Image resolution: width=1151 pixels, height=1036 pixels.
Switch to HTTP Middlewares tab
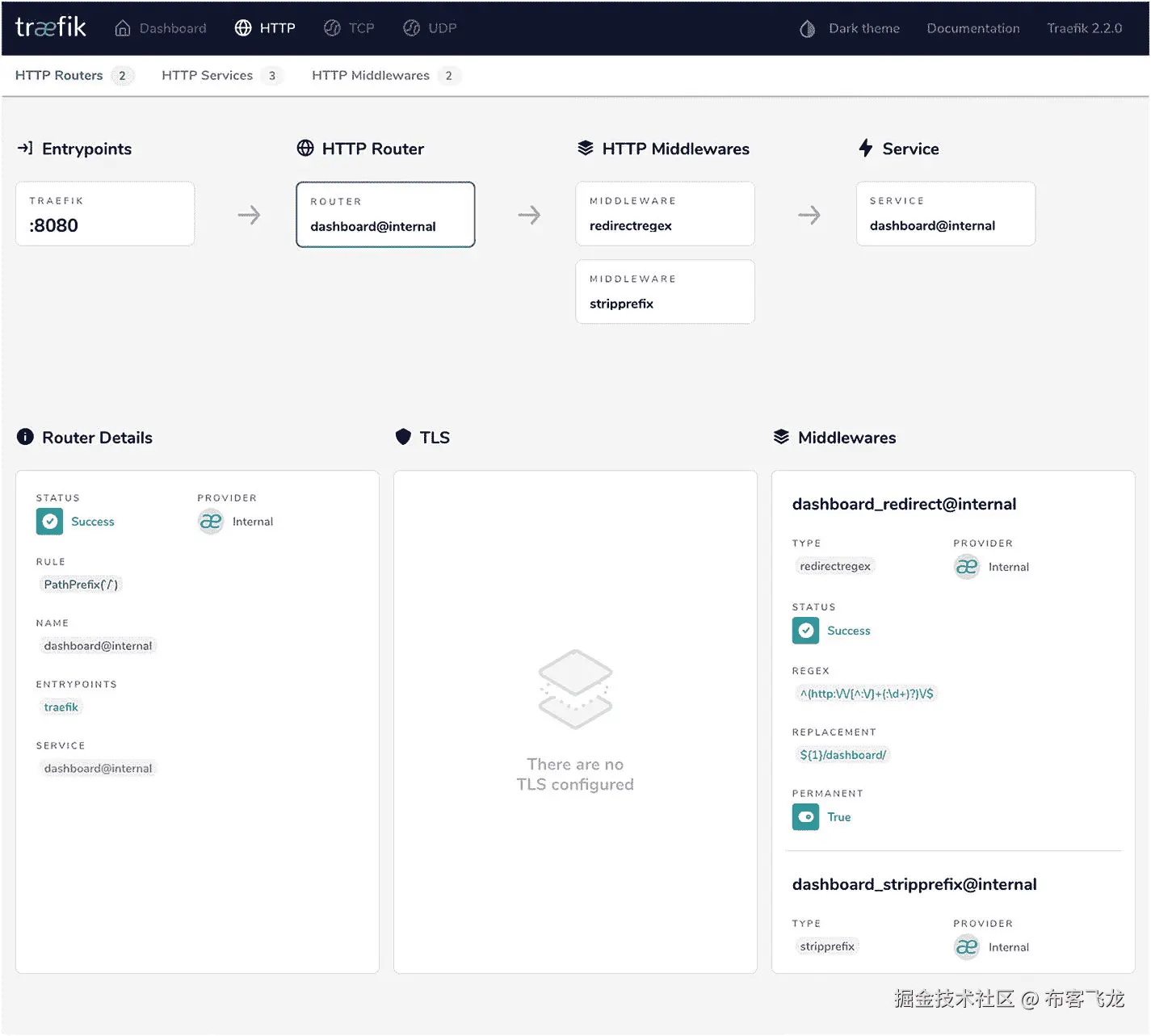click(386, 76)
